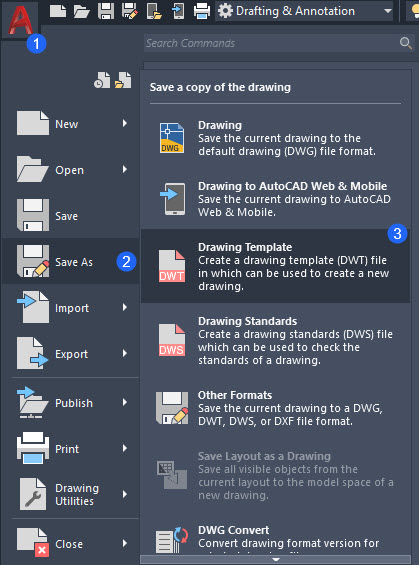Show Recent Documents icon
This screenshot has width=419, height=565.
coord(102,80)
